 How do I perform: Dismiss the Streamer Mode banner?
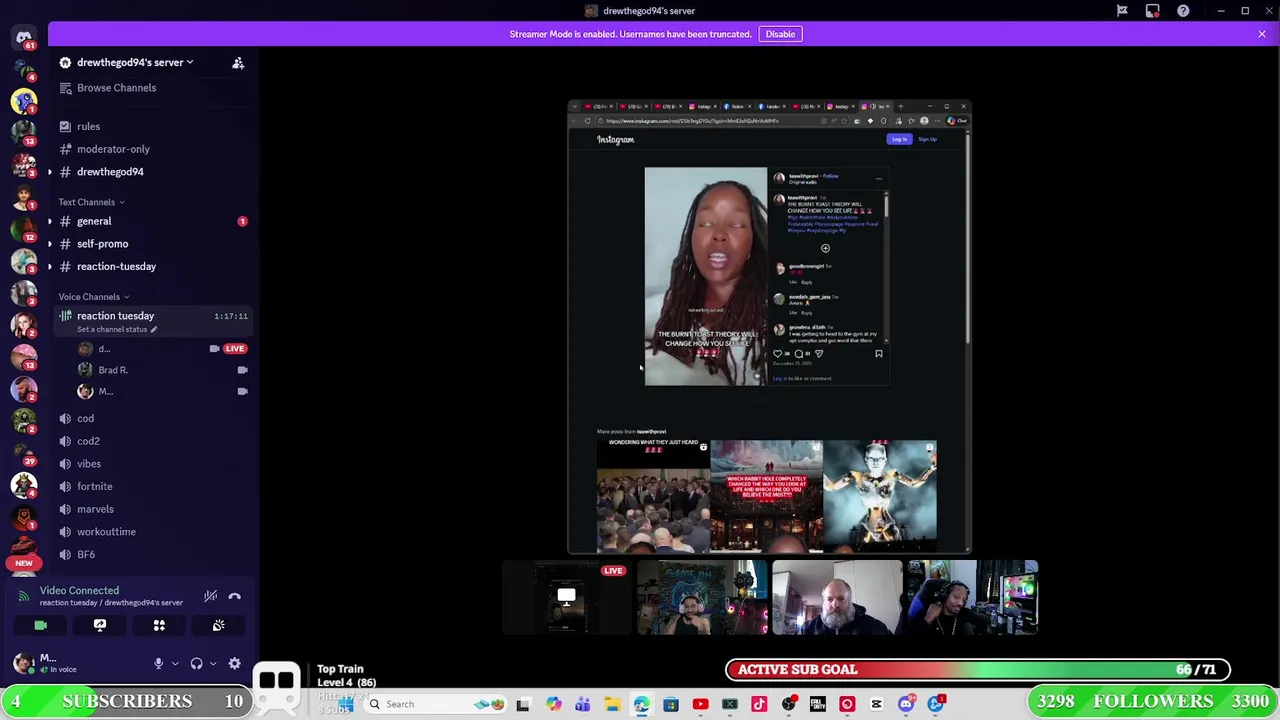[1262, 34]
